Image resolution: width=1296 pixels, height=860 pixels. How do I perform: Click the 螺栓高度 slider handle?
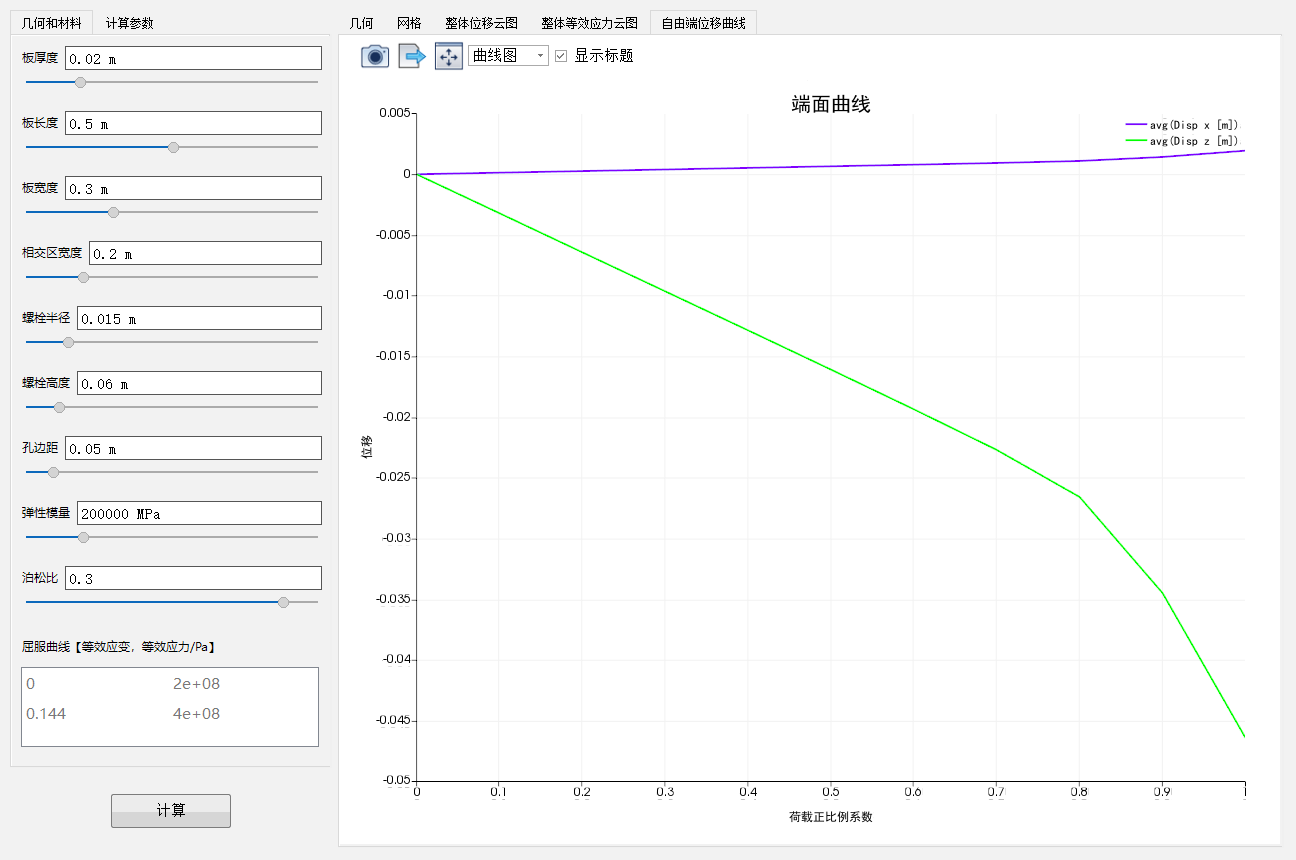pyautogui.click(x=59, y=407)
